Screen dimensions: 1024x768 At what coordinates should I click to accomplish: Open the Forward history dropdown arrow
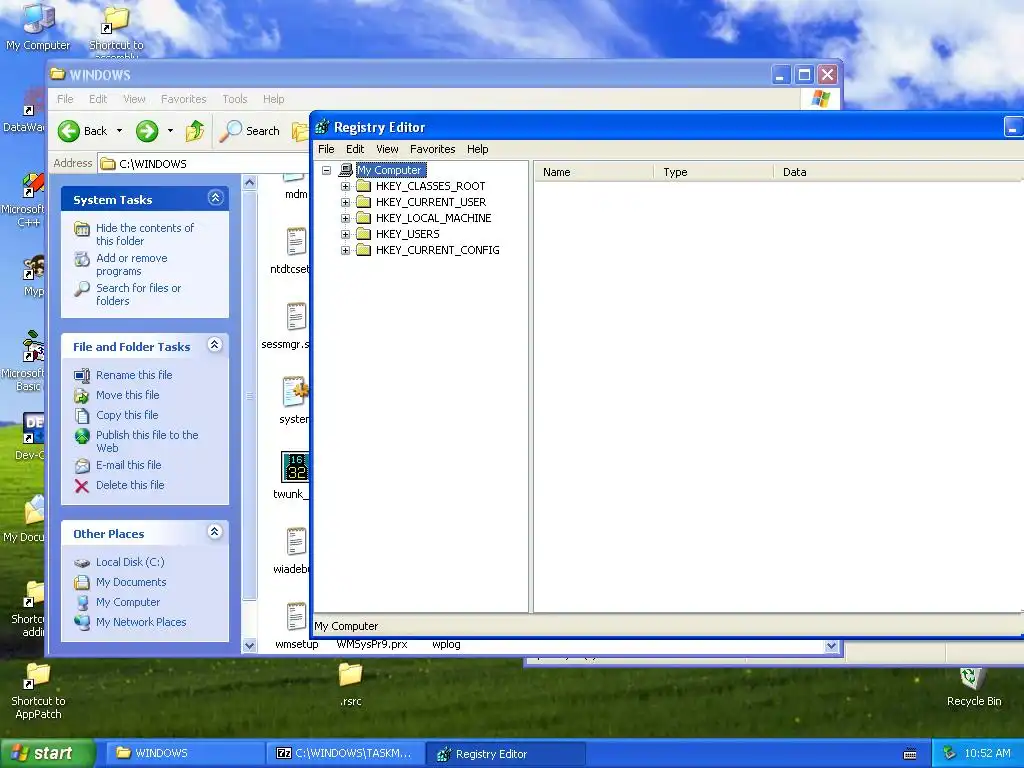point(170,131)
